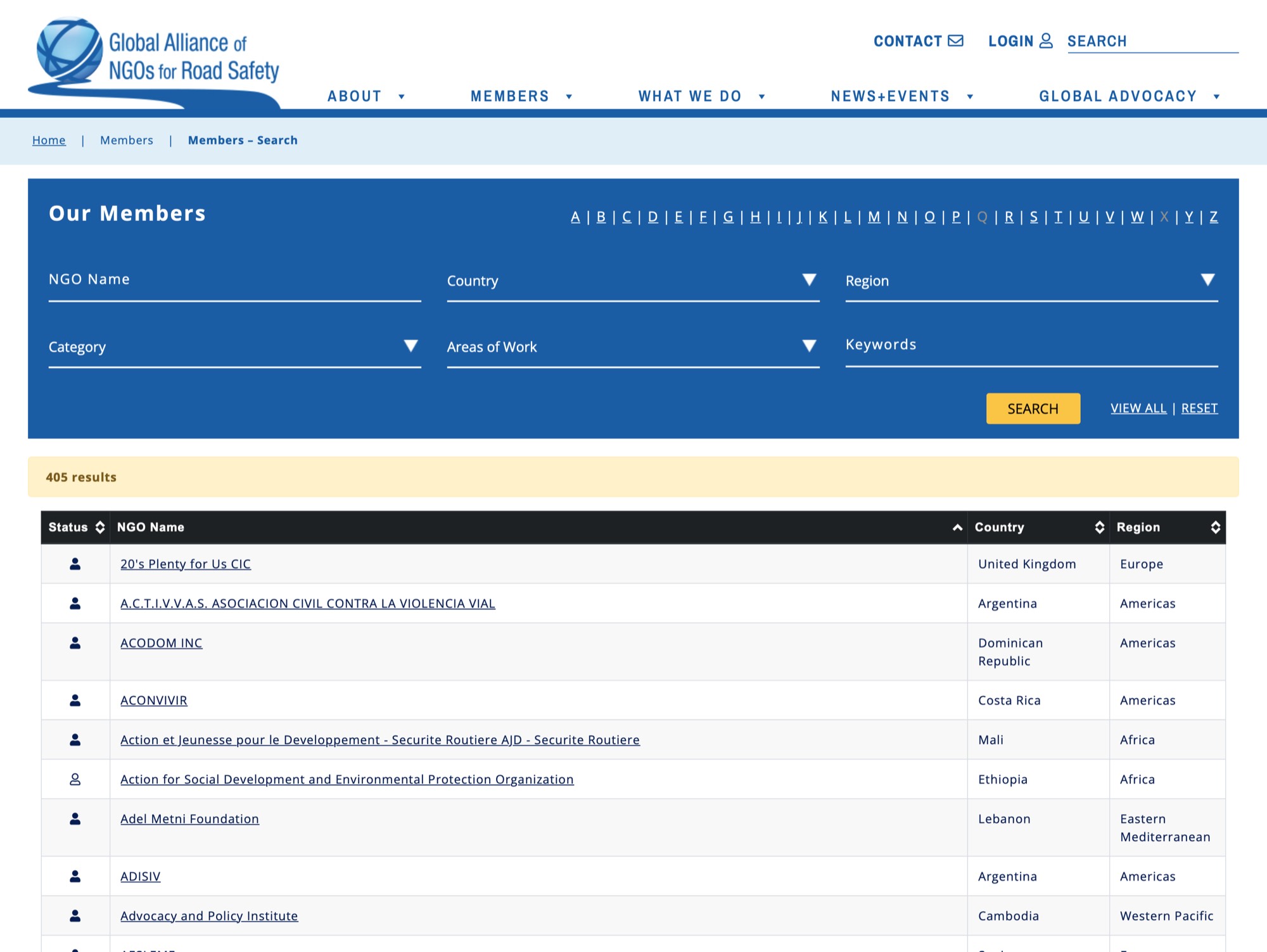Click member status icon for ACONVIVIR

coord(75,700)
